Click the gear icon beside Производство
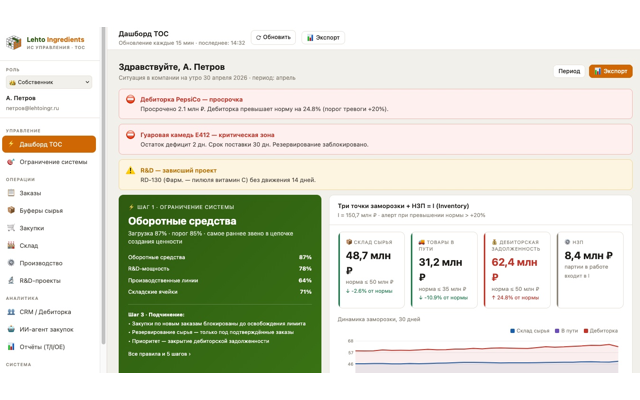The width and height of the screenshot is (640, 400). click(11, 263)
